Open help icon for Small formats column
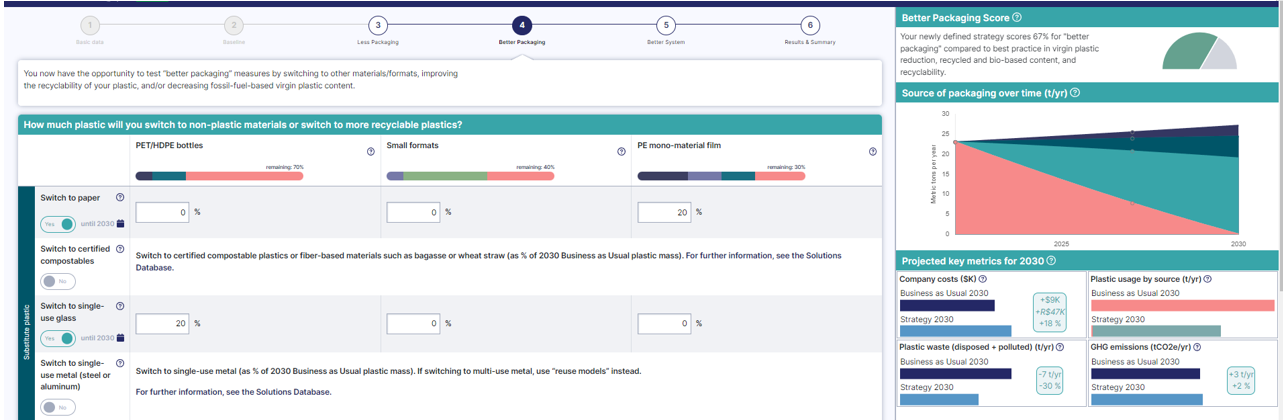 pyautogui.click(x=622, y=152)
